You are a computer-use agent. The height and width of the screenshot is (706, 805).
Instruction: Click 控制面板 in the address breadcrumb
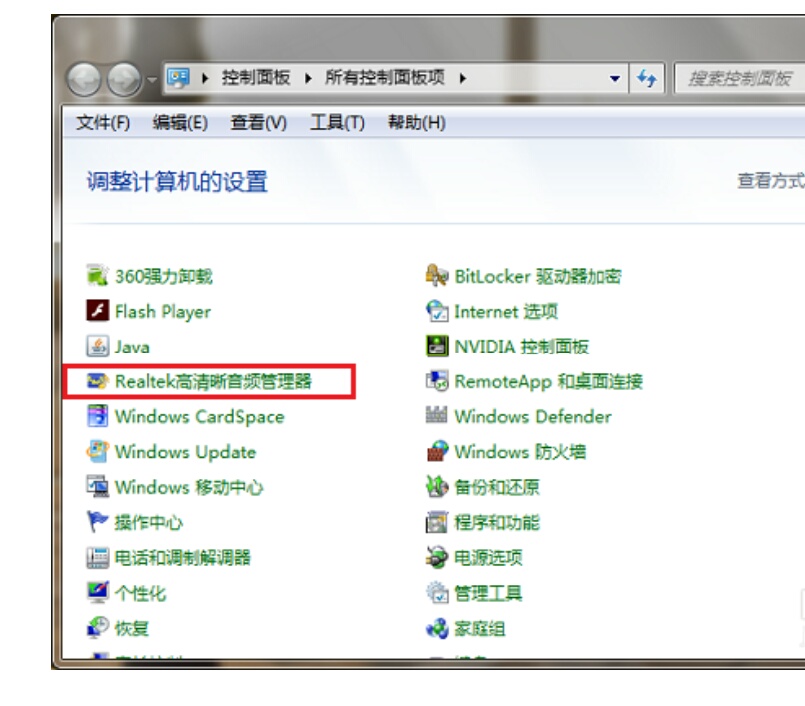pyautogui.click(x=256, y=78)
